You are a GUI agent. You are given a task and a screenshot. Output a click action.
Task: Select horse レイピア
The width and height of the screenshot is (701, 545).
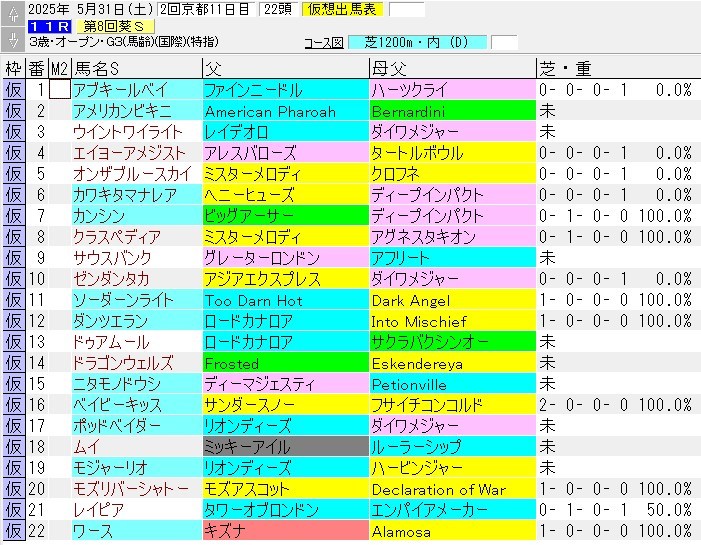click(137, 510)
